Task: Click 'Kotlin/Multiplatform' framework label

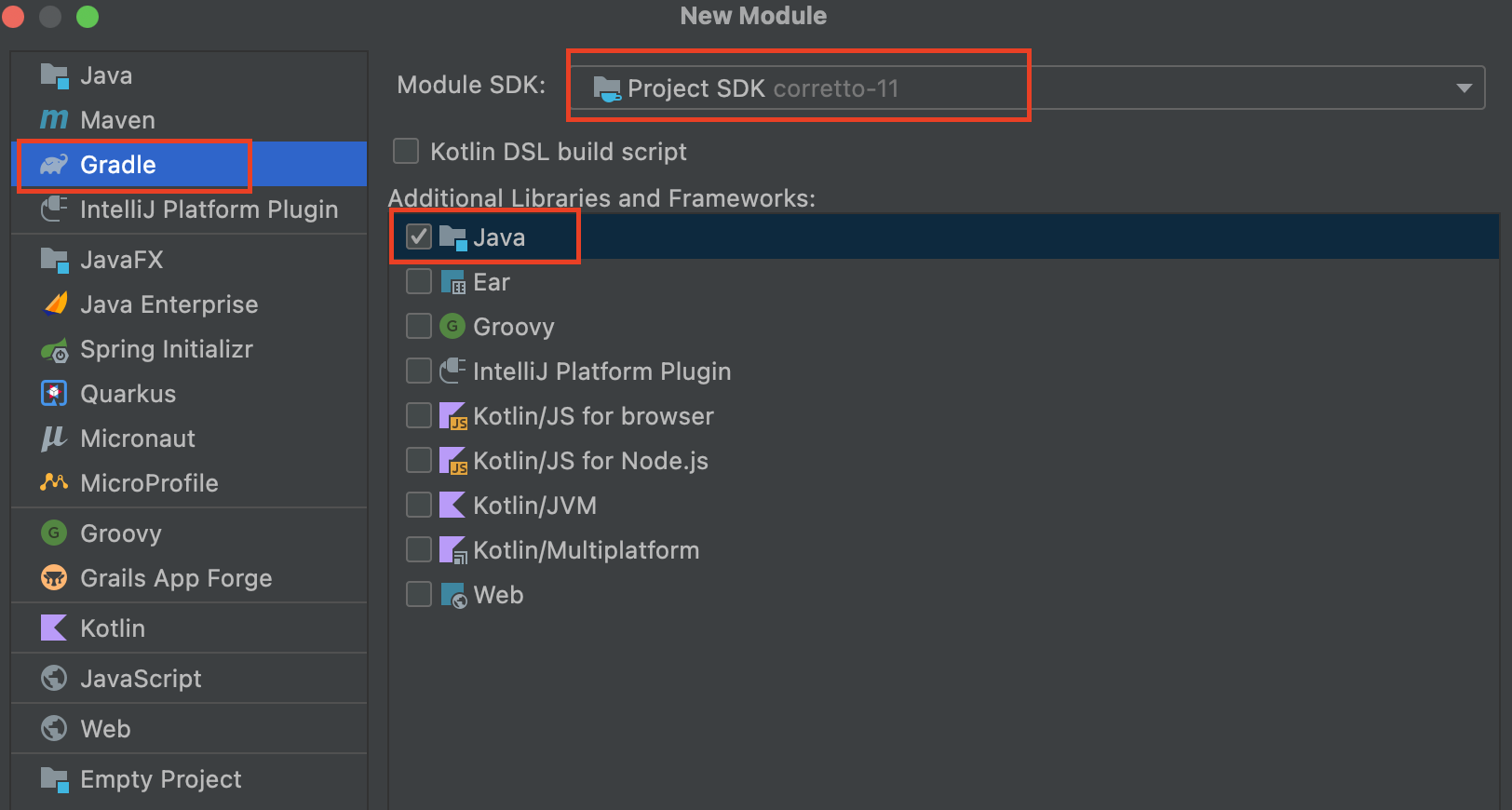Action: (586, 550)
